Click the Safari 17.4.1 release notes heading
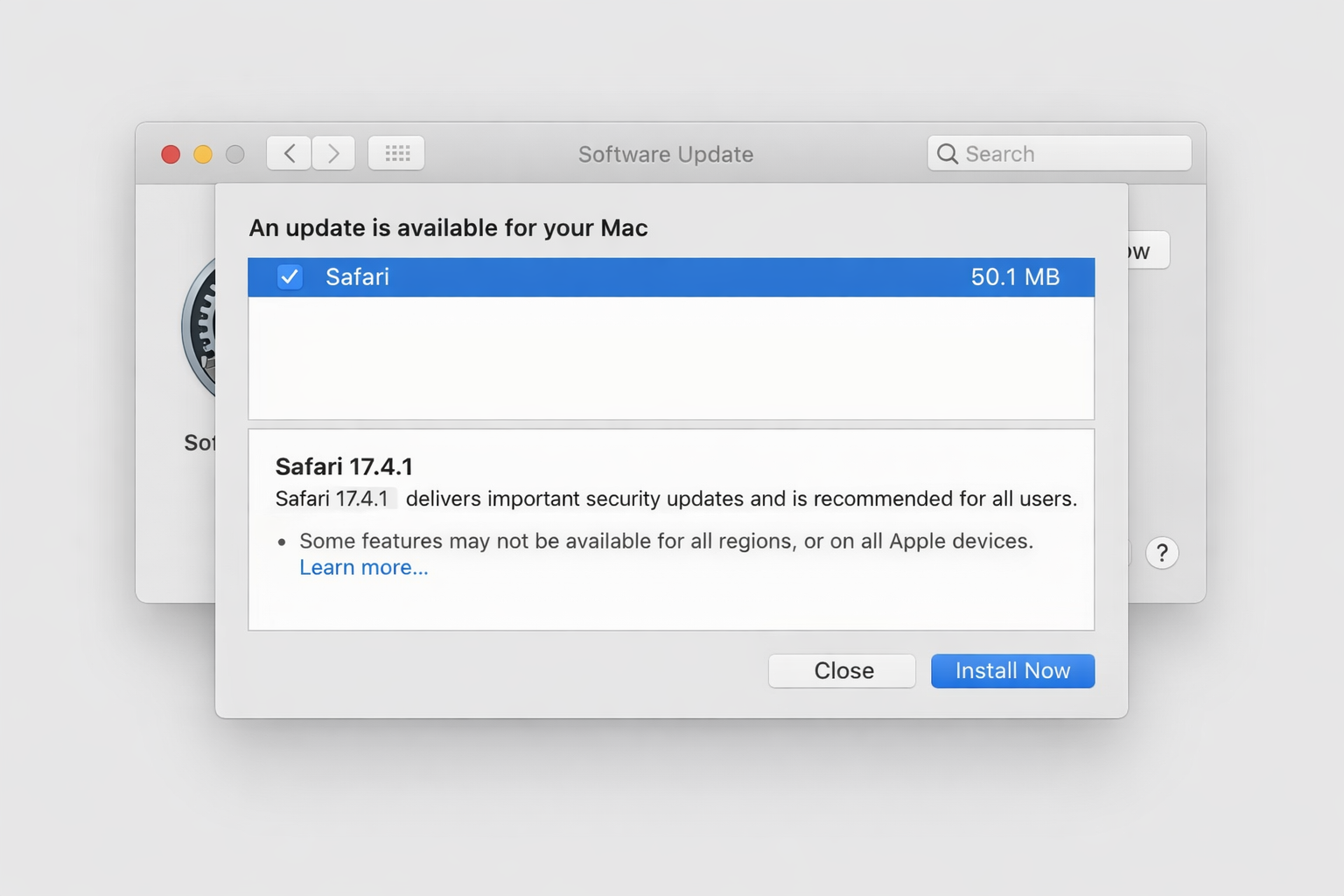Viewport: 1344px width, 896px height. (344, 466)
